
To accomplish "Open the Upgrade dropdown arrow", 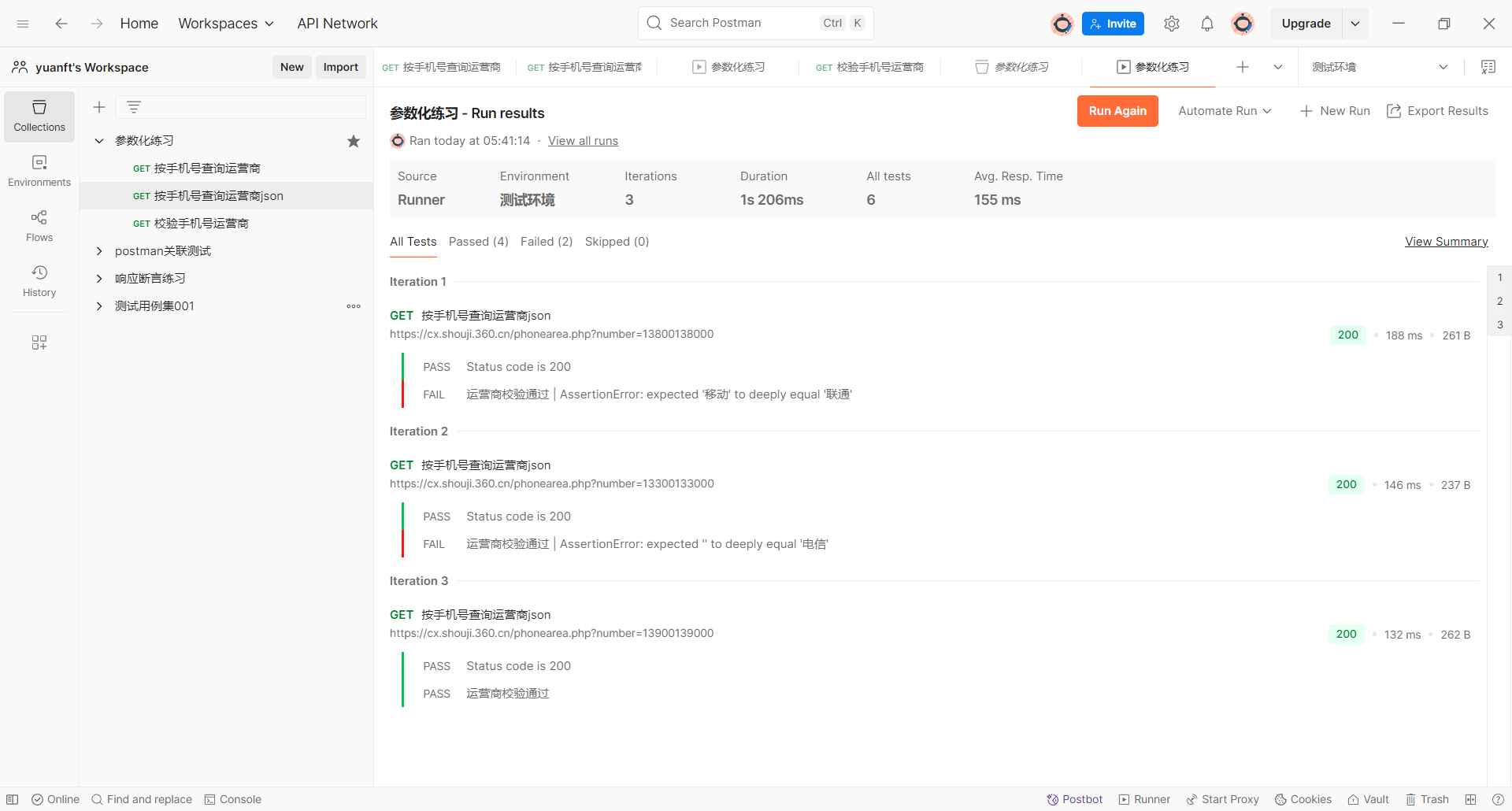I will click(1355, 24).
